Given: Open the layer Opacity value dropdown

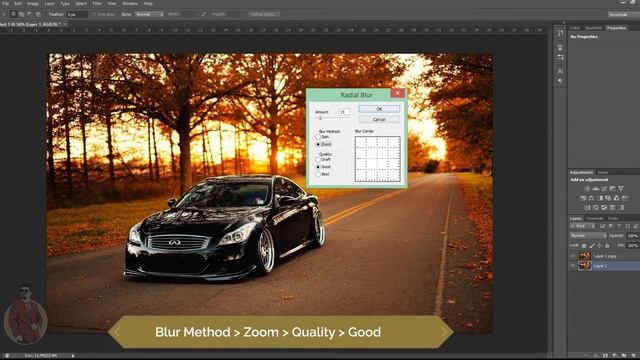Looking at the screenshot, I should point(633,236).
